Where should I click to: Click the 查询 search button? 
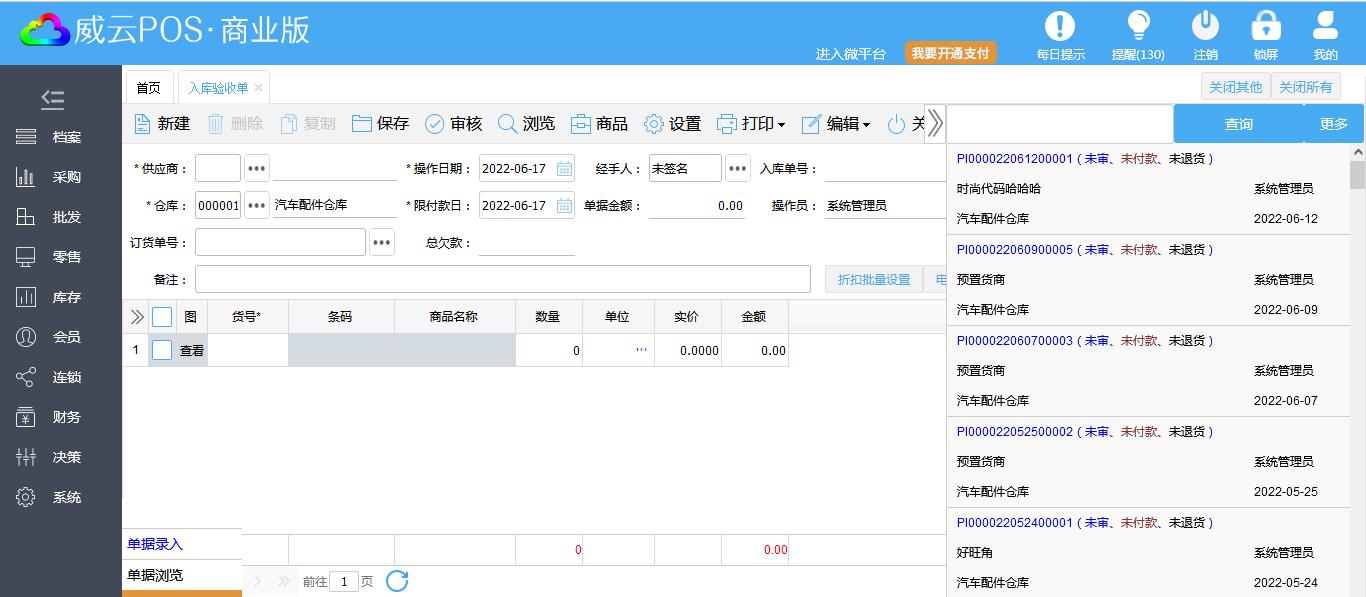(1238, 124)
